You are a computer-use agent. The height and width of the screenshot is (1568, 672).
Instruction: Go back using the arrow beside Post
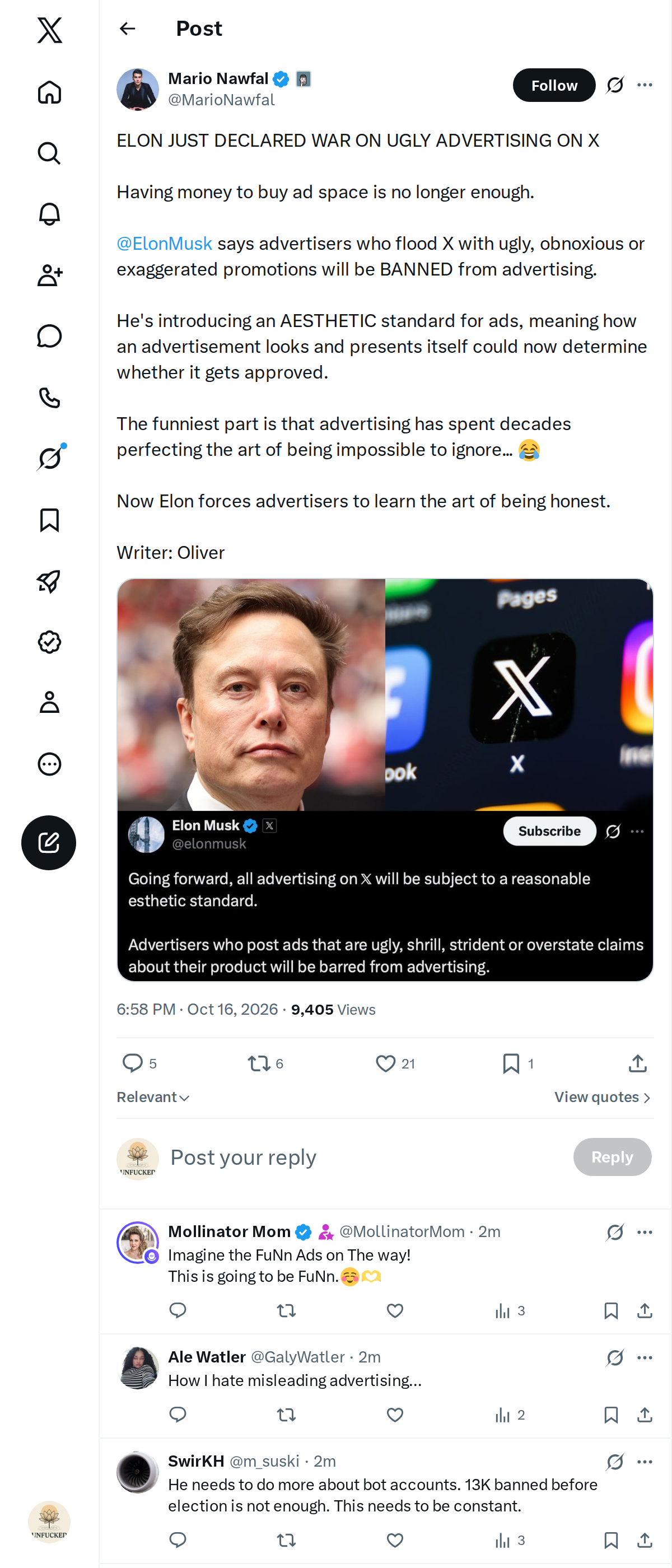coord(128,29)
